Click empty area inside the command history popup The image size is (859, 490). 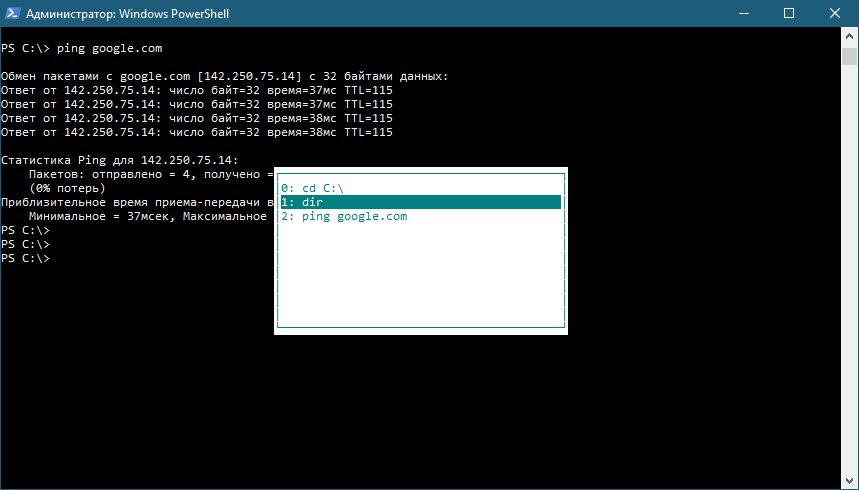tap(420, 280)
